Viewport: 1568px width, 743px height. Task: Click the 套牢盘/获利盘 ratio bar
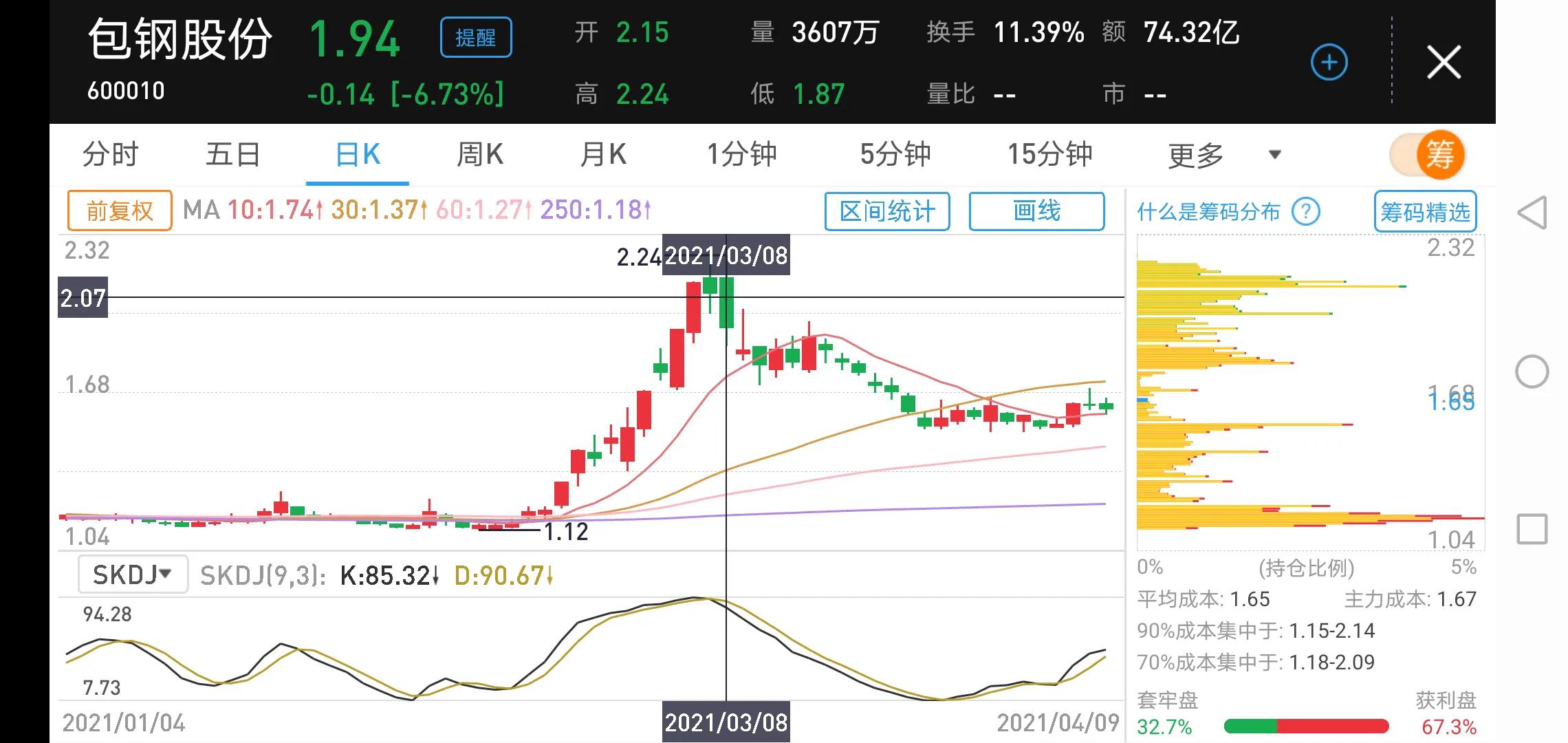[1306, 726]
